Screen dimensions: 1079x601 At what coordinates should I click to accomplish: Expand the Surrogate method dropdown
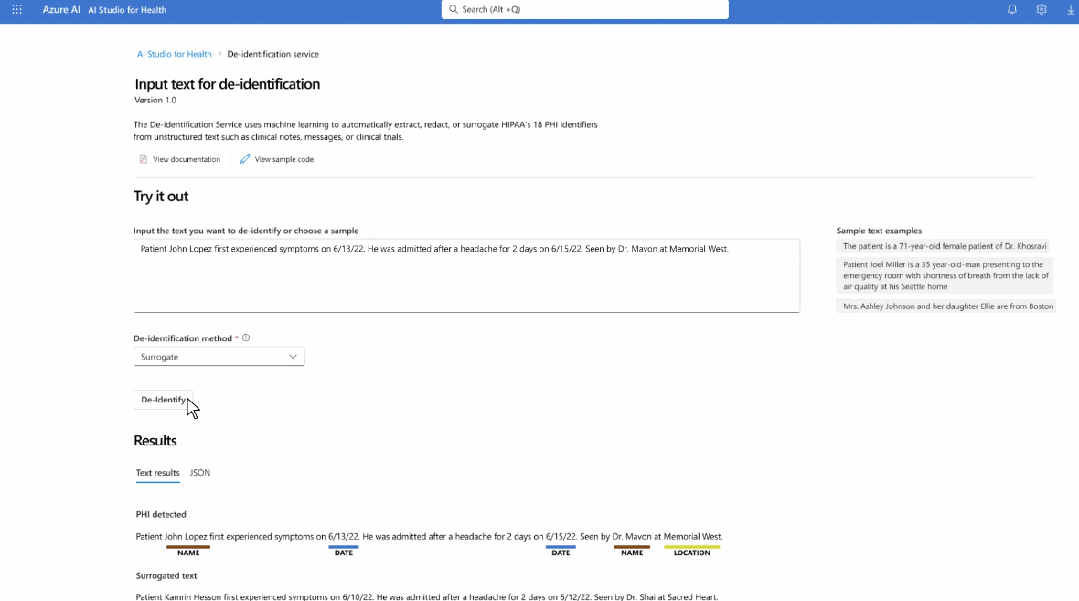(x=219, y=357)
